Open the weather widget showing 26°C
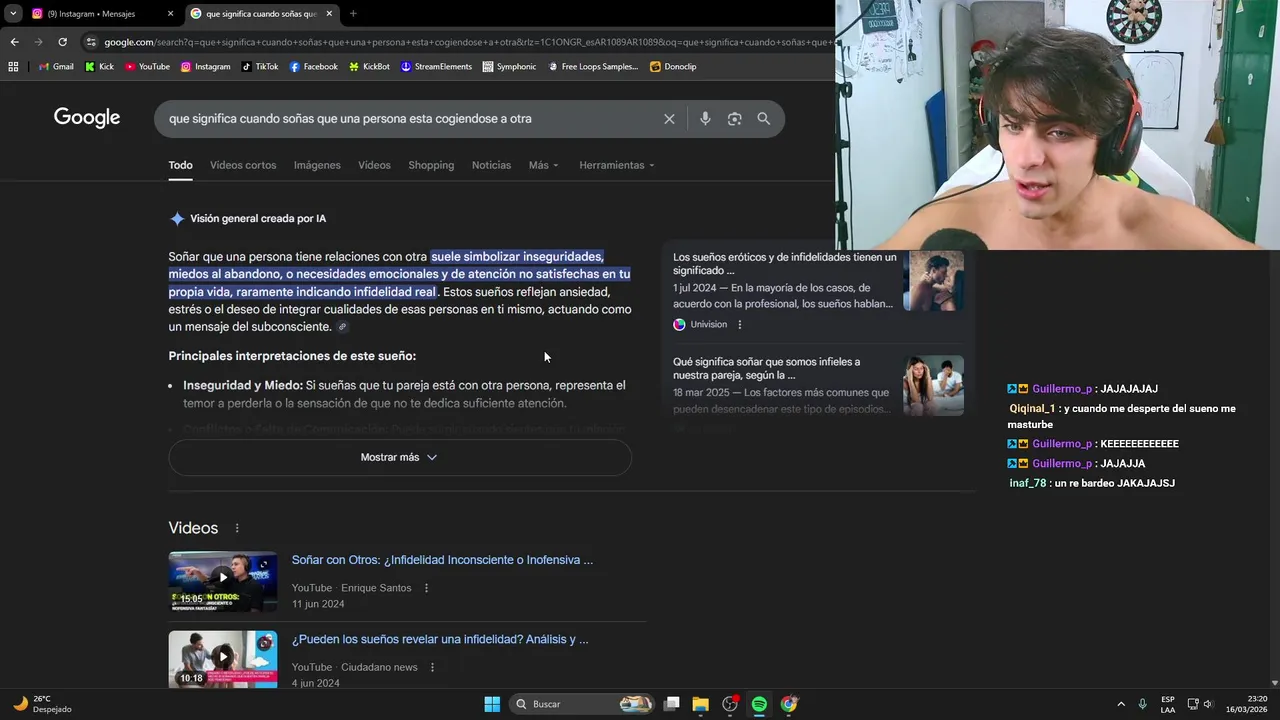The image size is (1280, 720). tap(43, 704)
